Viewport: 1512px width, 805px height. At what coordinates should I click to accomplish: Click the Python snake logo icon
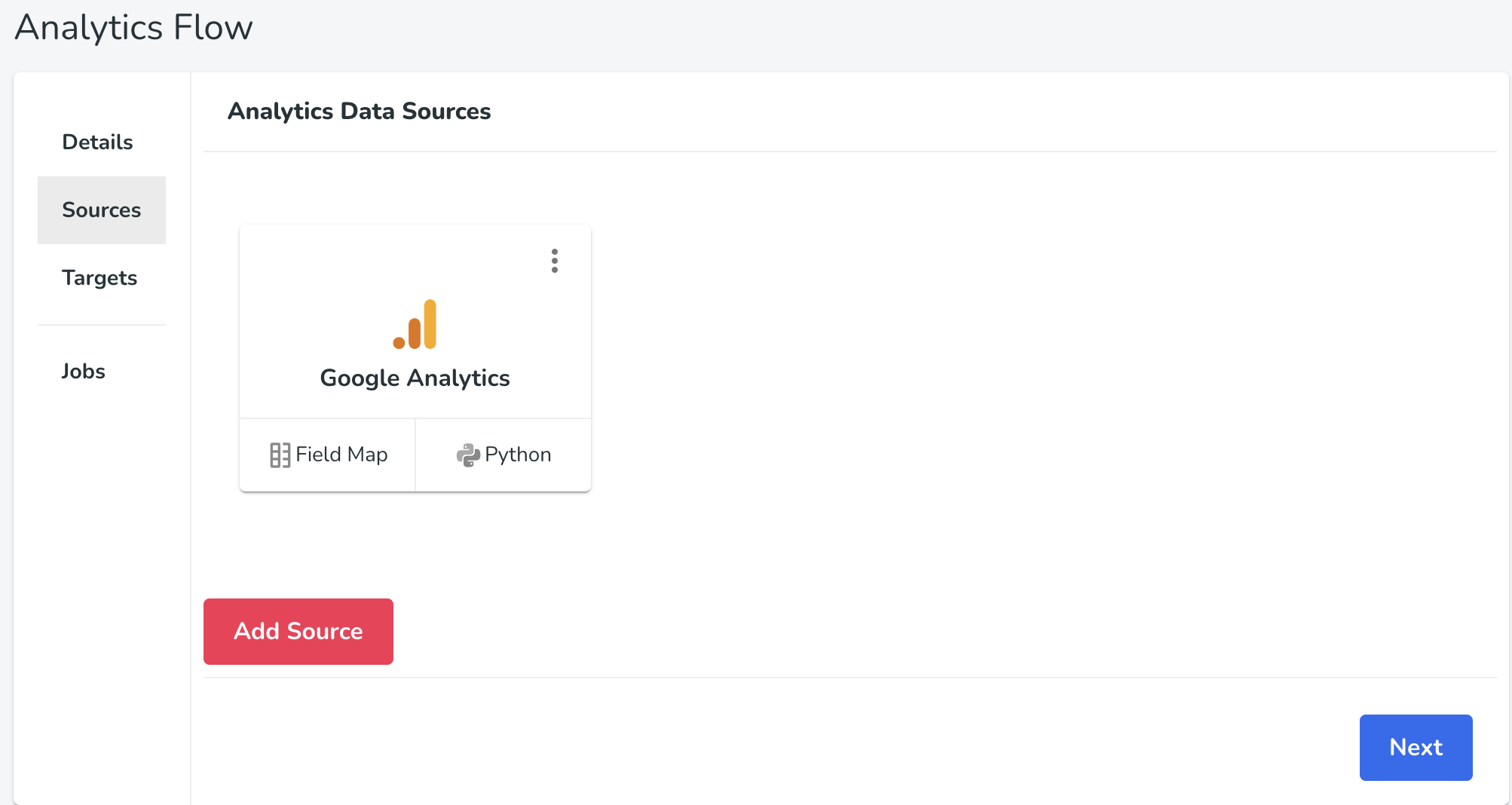click(468, 455)
